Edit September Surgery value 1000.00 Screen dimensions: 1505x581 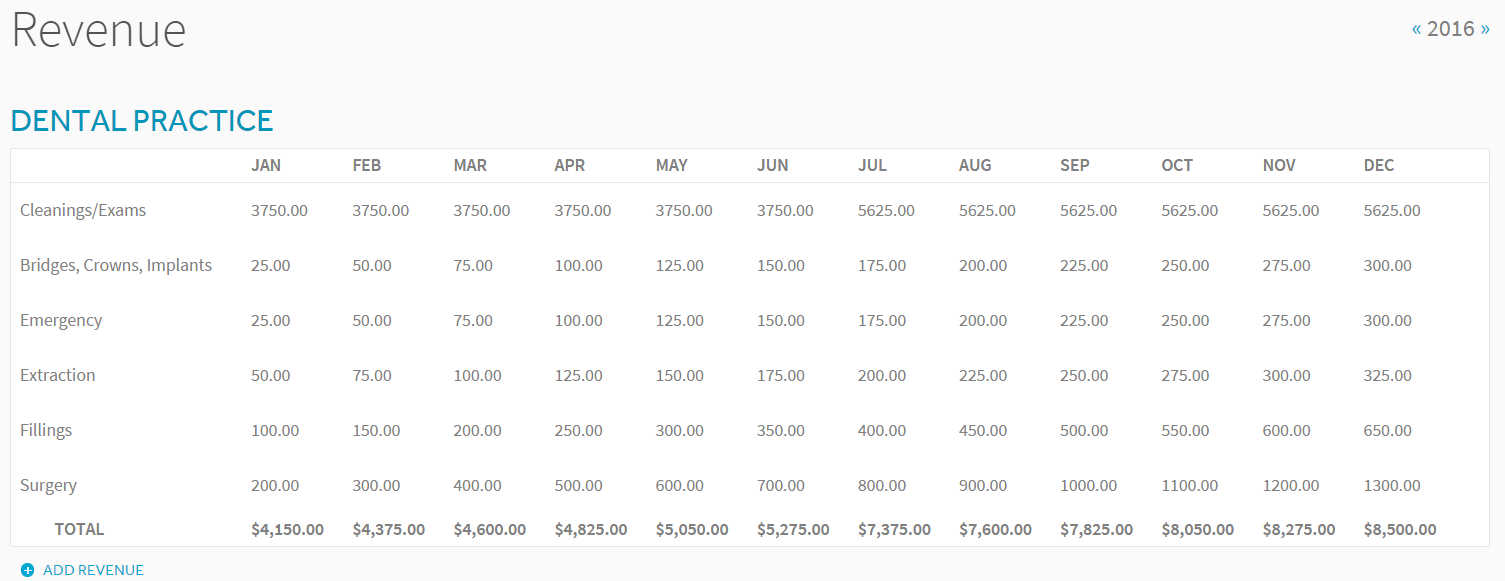pos(1089,486)
